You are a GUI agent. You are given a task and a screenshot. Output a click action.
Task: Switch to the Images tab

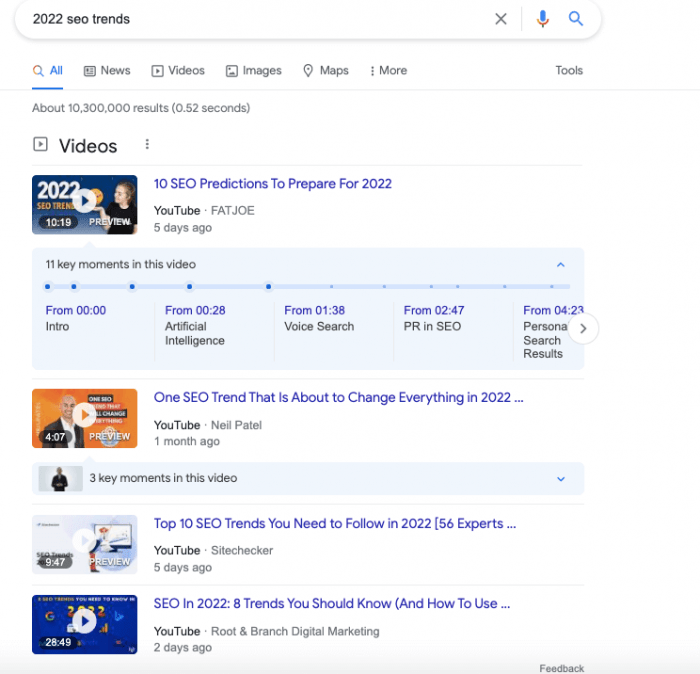tap(254, 71)
